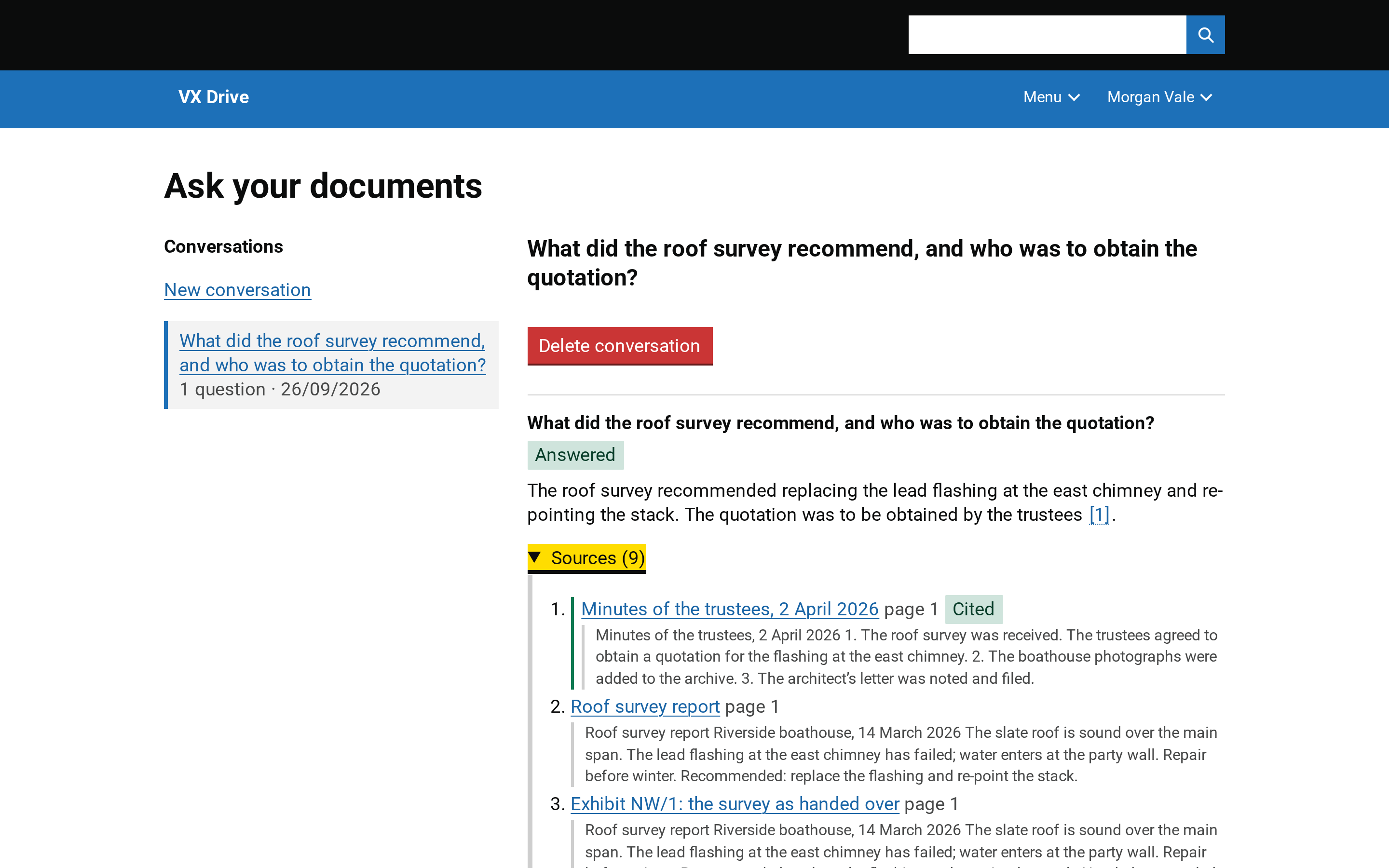Click the Delete conversation button
Image resolution: width=1389 pixels, height=868 pixels.
click(620, 346)
